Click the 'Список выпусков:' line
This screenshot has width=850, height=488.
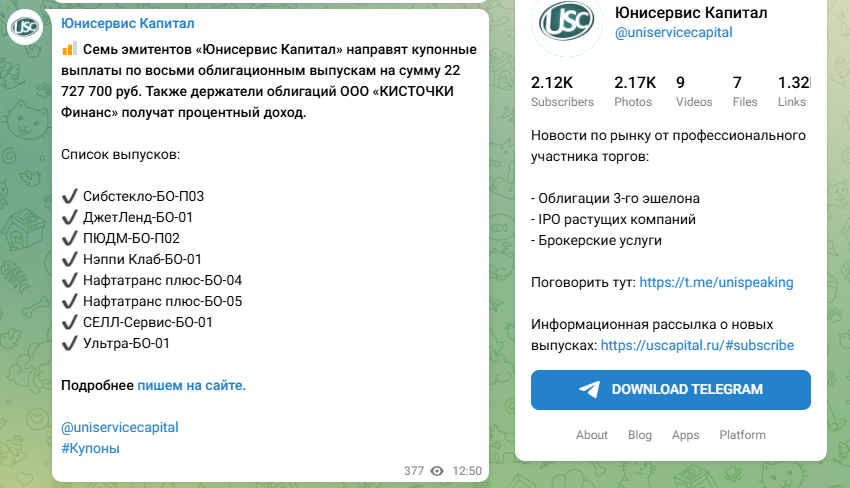click(x=120, y=155)
